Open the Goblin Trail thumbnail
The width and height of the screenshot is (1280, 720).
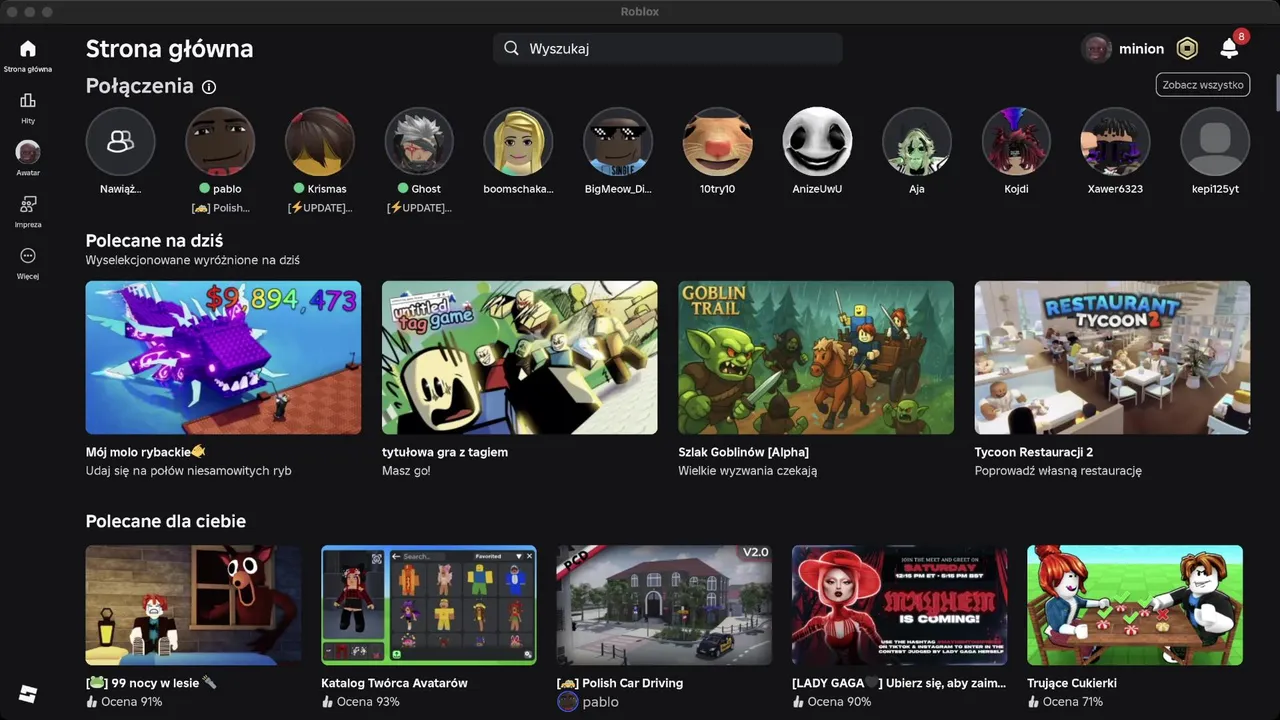pyautogui.click(x=816, y=357)
